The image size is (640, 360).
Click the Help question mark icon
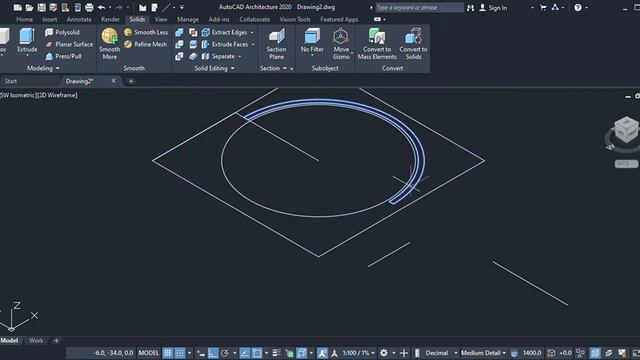tap(578, 7)
